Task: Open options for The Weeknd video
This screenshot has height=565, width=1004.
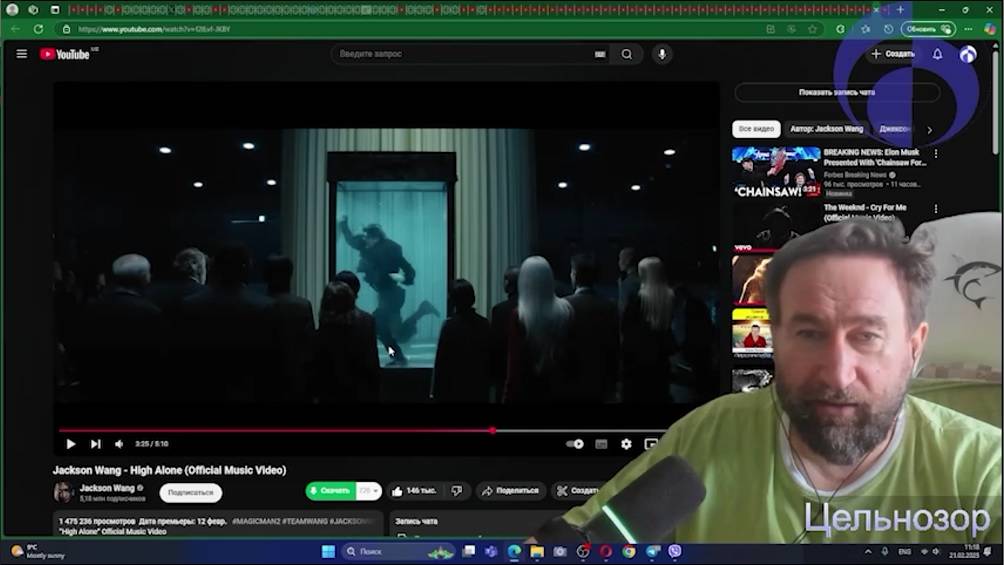Action: 935,209
